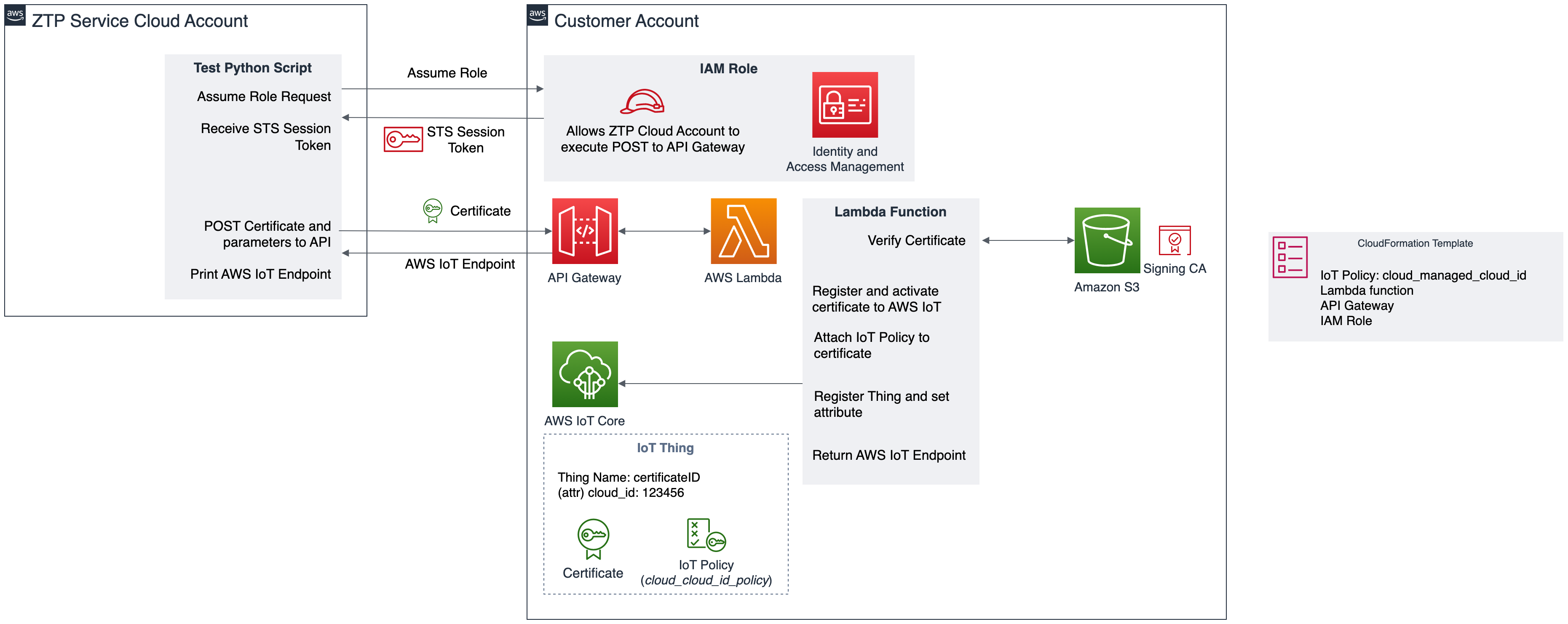Click the AWS logo of Customer Account
The image size is (1568, 624).
point(537,15)
